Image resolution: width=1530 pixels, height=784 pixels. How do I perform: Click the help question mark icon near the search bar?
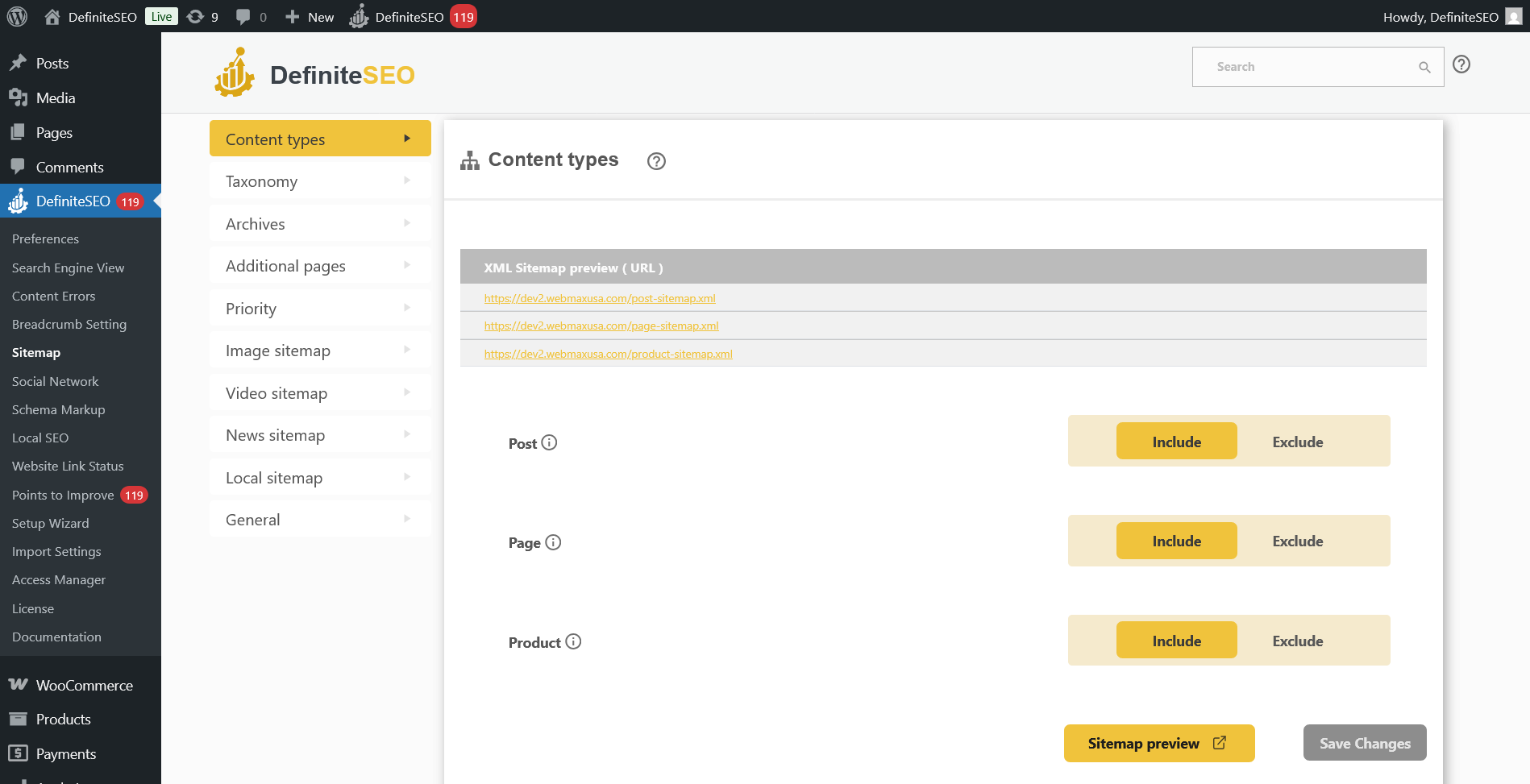(x=1461, y=64)
